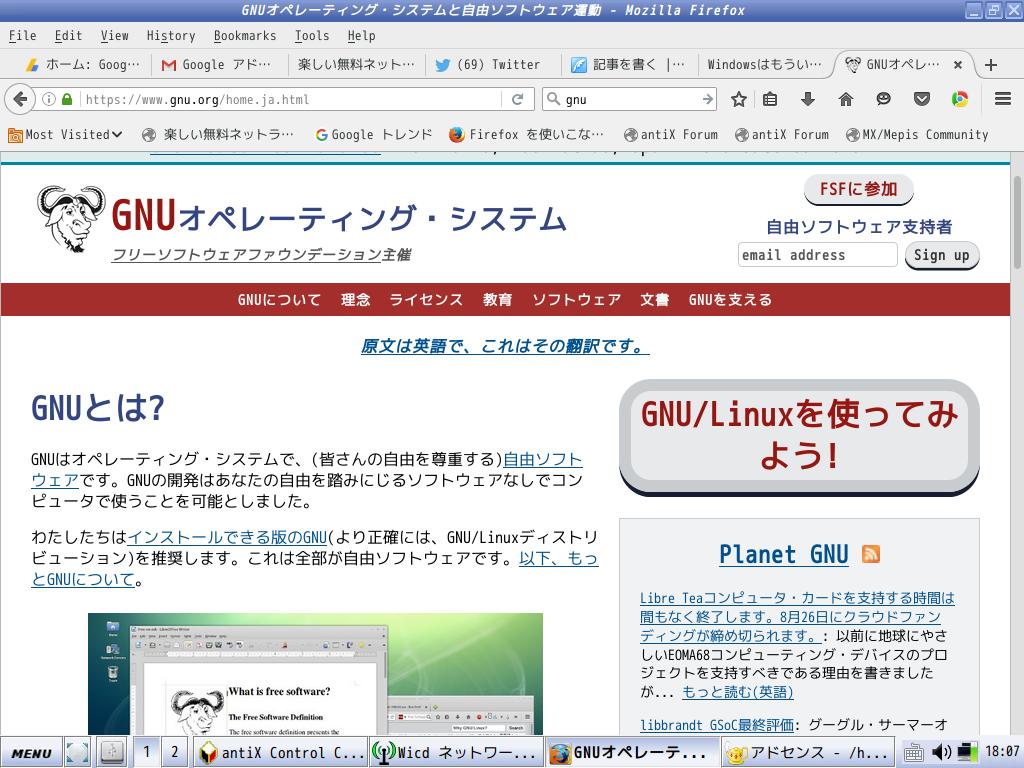
Task: Save page to Pocket icon
Action: 921,99
